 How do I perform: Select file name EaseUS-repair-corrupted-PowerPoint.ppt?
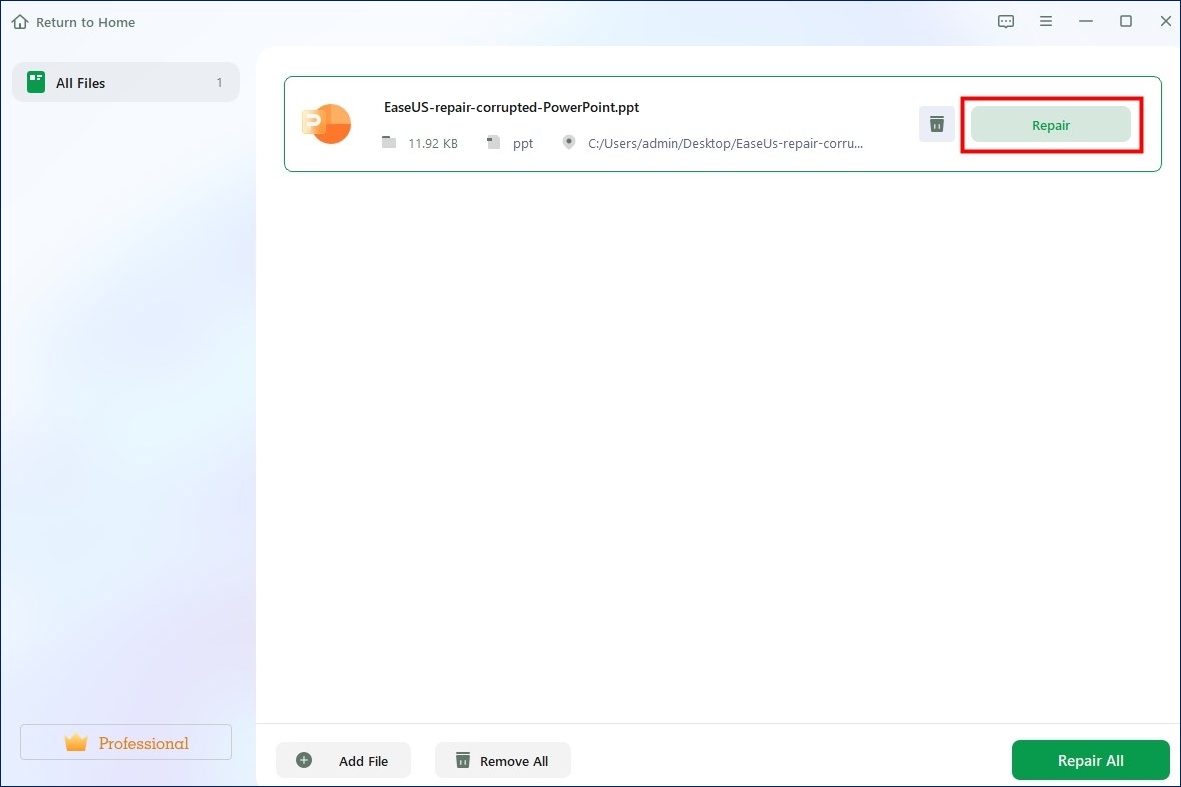511,107
